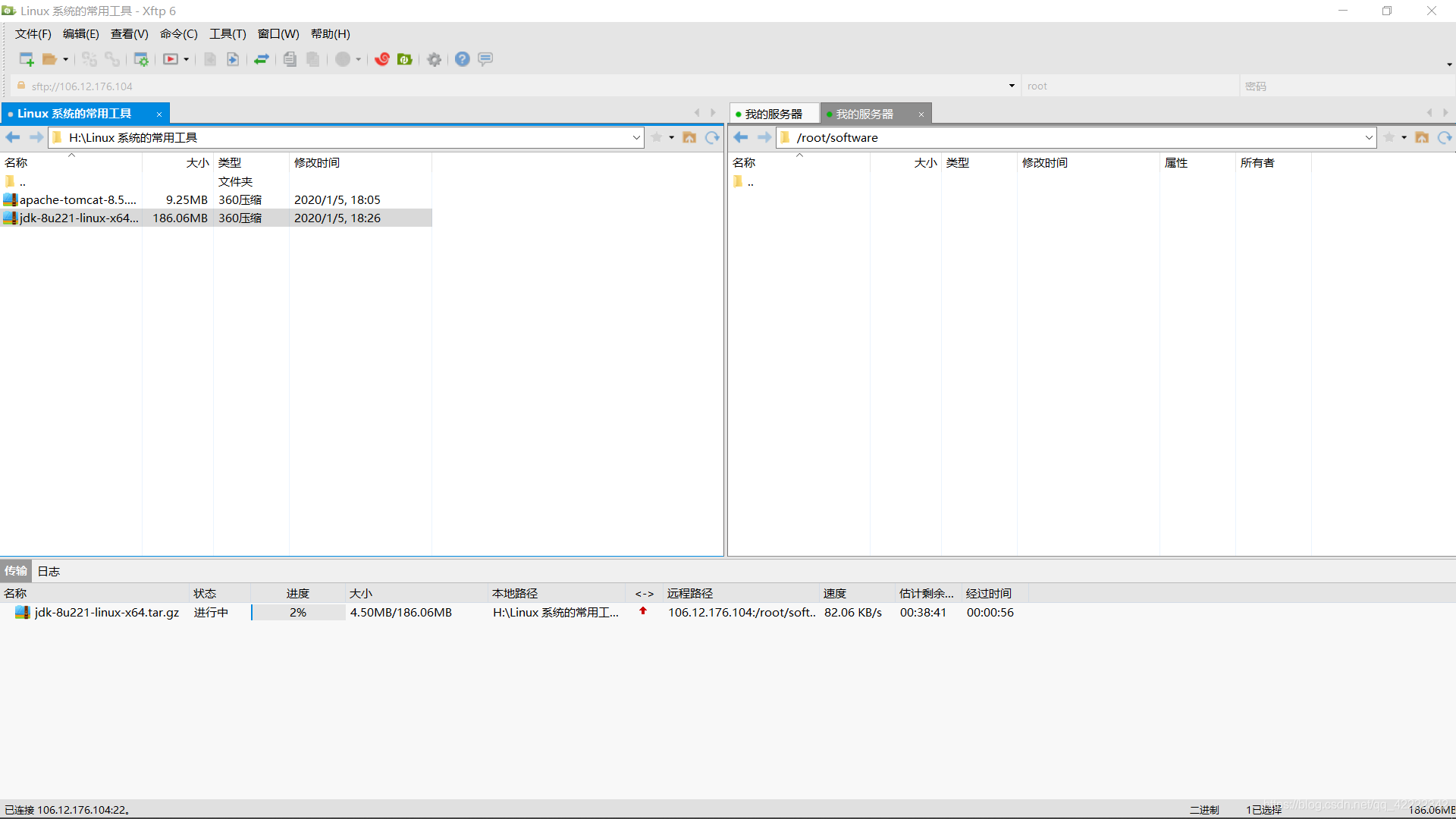Click the copy documents toolbar icon
This screenshot has height=819, width=1456.
point(290,59)
